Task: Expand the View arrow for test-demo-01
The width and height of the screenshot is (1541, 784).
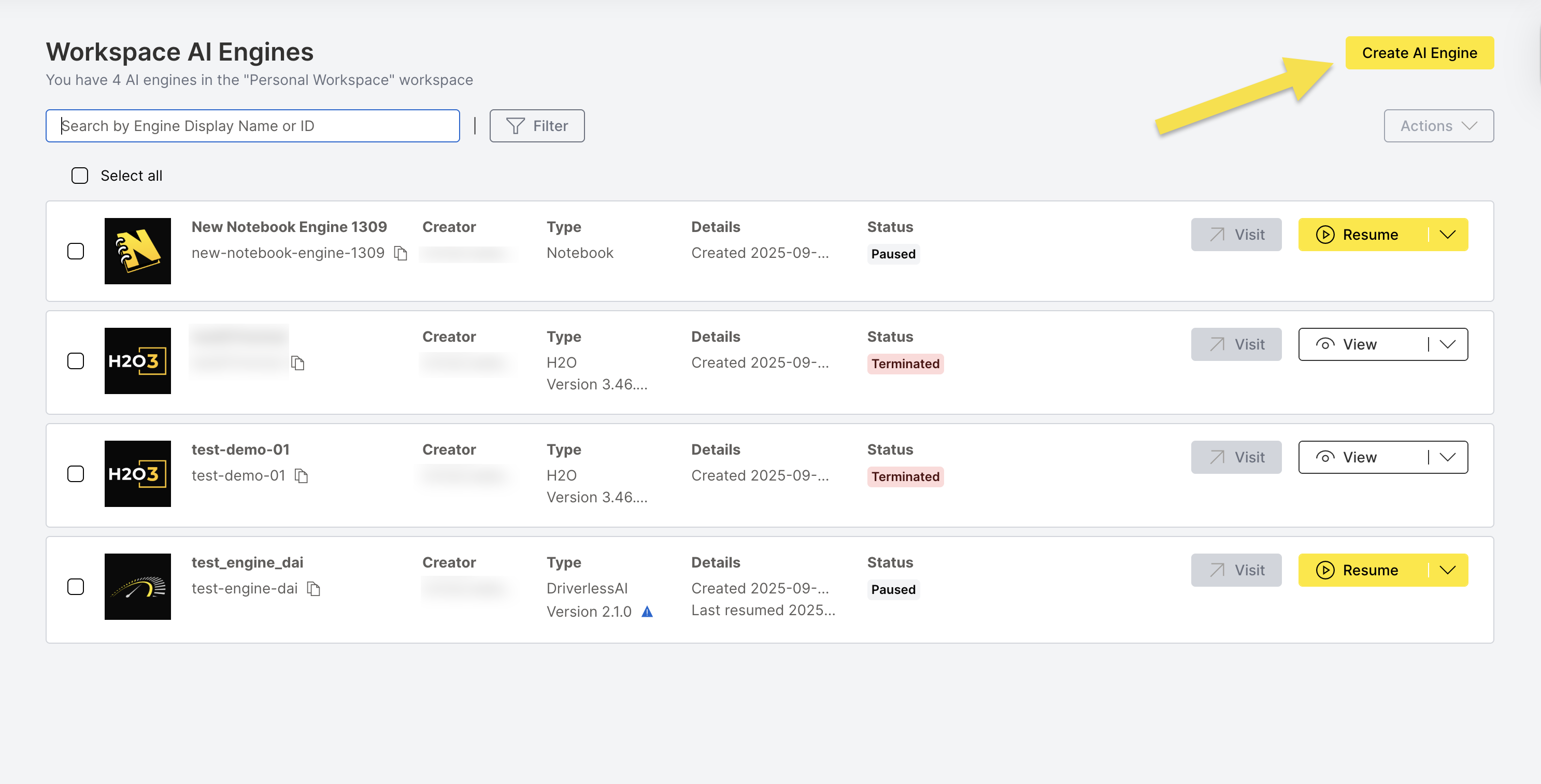Action: [x=1448, y=457]
